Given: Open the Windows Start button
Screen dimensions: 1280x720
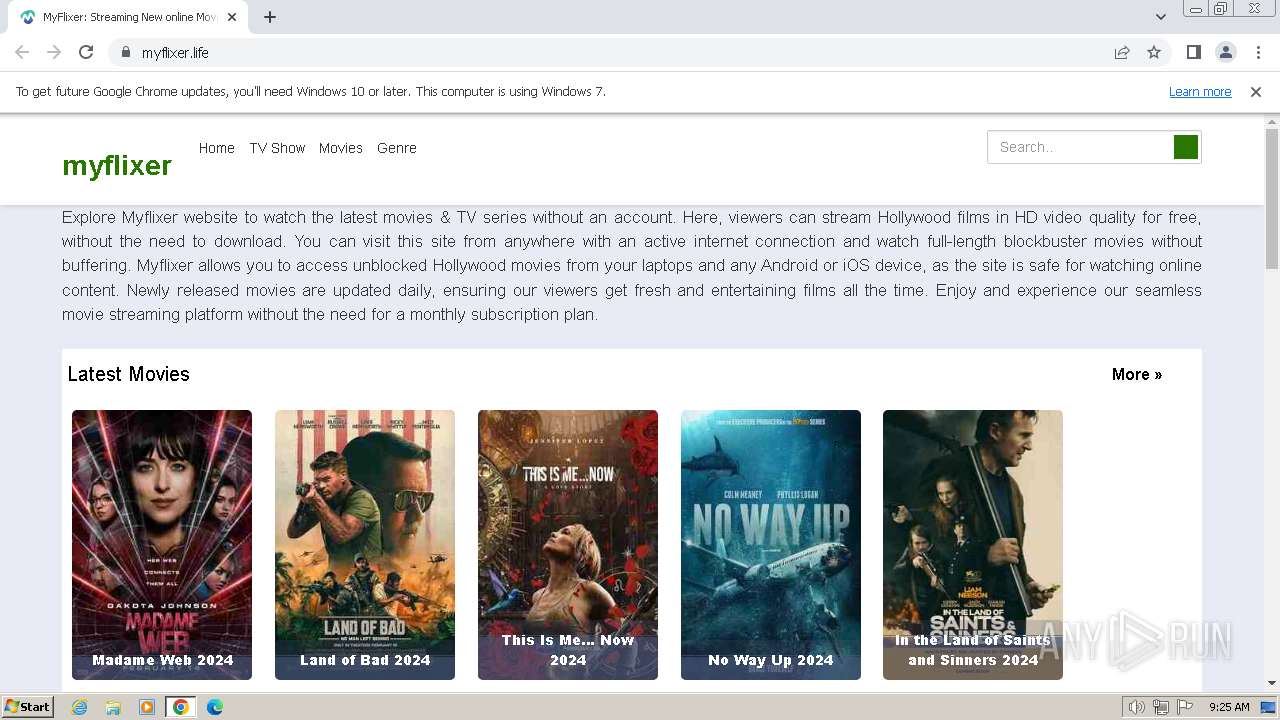Looking at the screenshot, I should pyautogui.click(x=28, y=707).
